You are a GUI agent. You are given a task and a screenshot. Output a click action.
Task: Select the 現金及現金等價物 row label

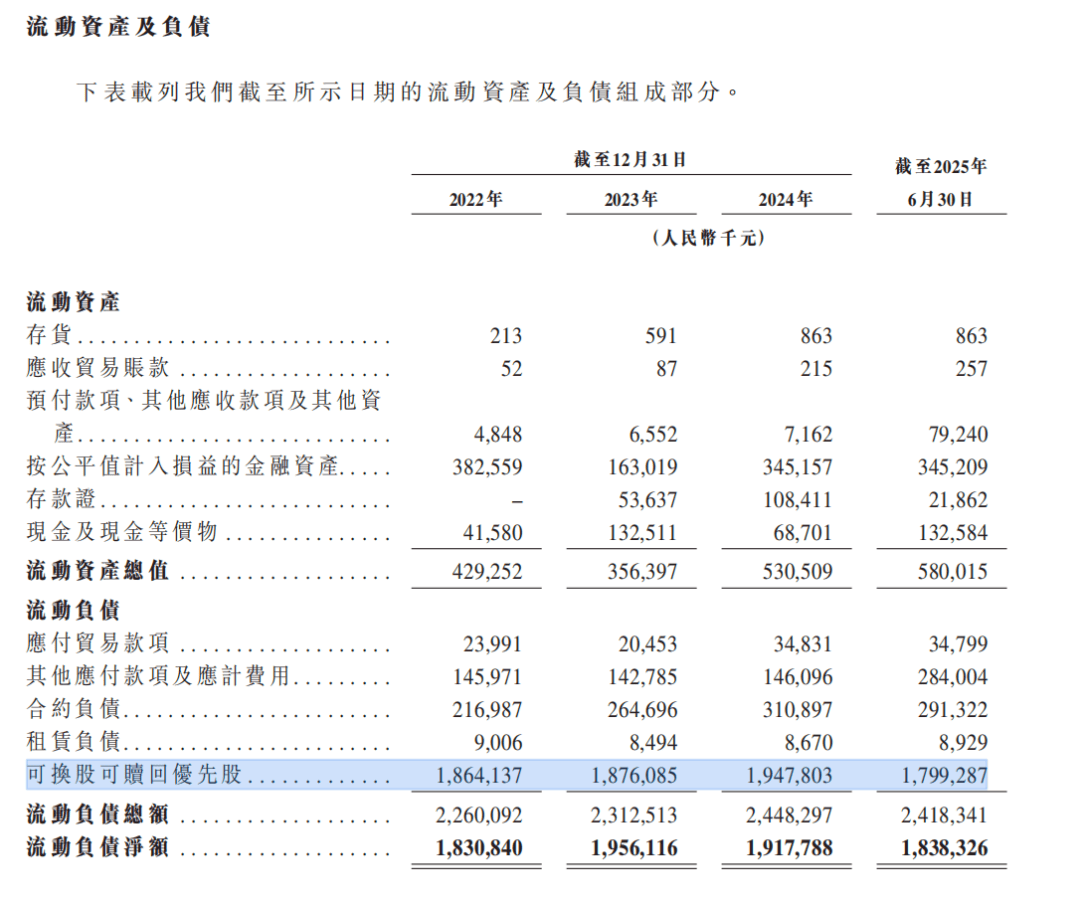click(x=120, y=533)
